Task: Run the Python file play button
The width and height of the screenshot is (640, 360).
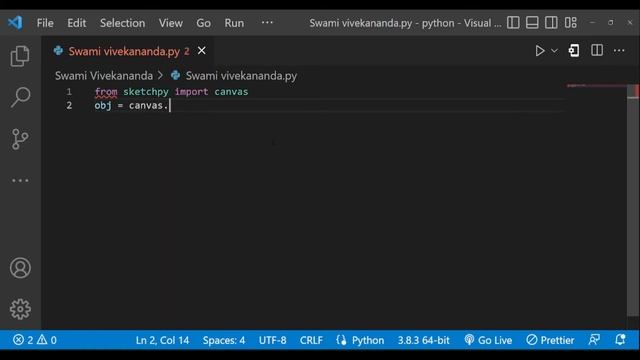Action: pyautogui.click(x=540, y=51)
